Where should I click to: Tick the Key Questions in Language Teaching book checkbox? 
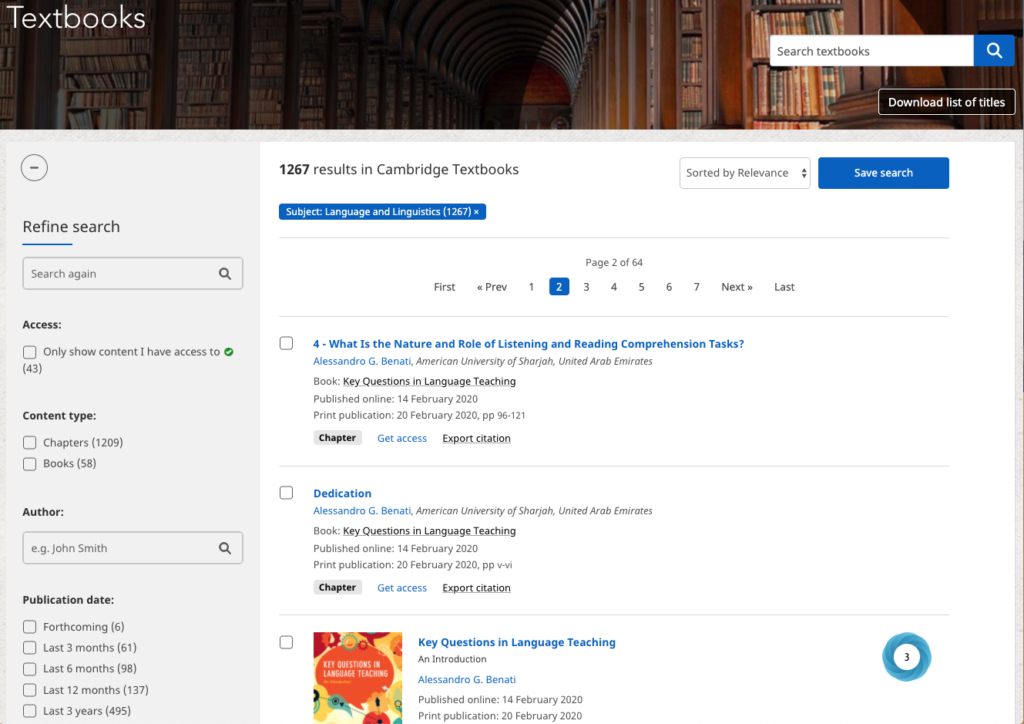coord(286,642)
